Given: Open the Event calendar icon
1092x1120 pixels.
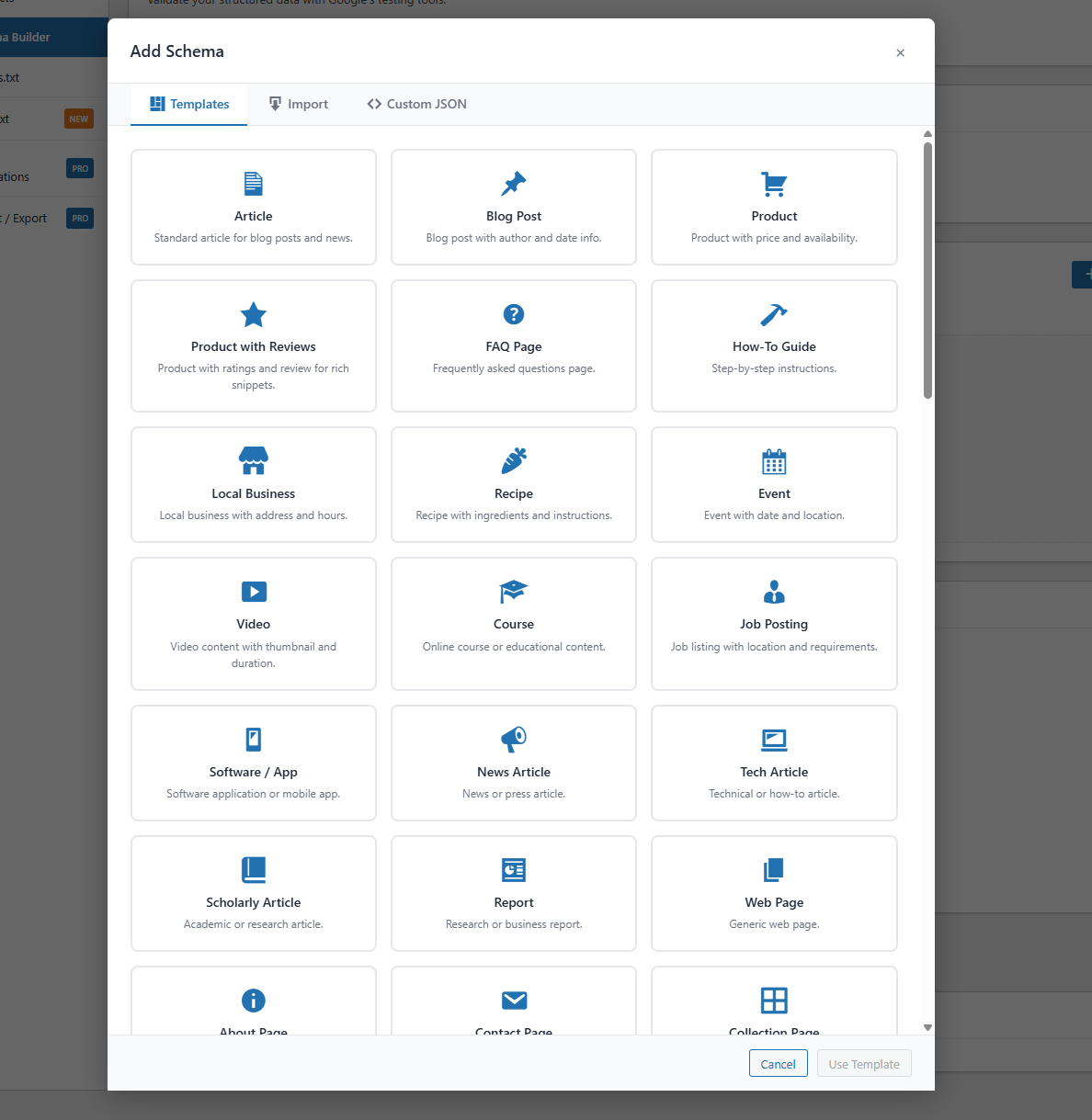Looking at the screenshot, I should coord(773,461).
